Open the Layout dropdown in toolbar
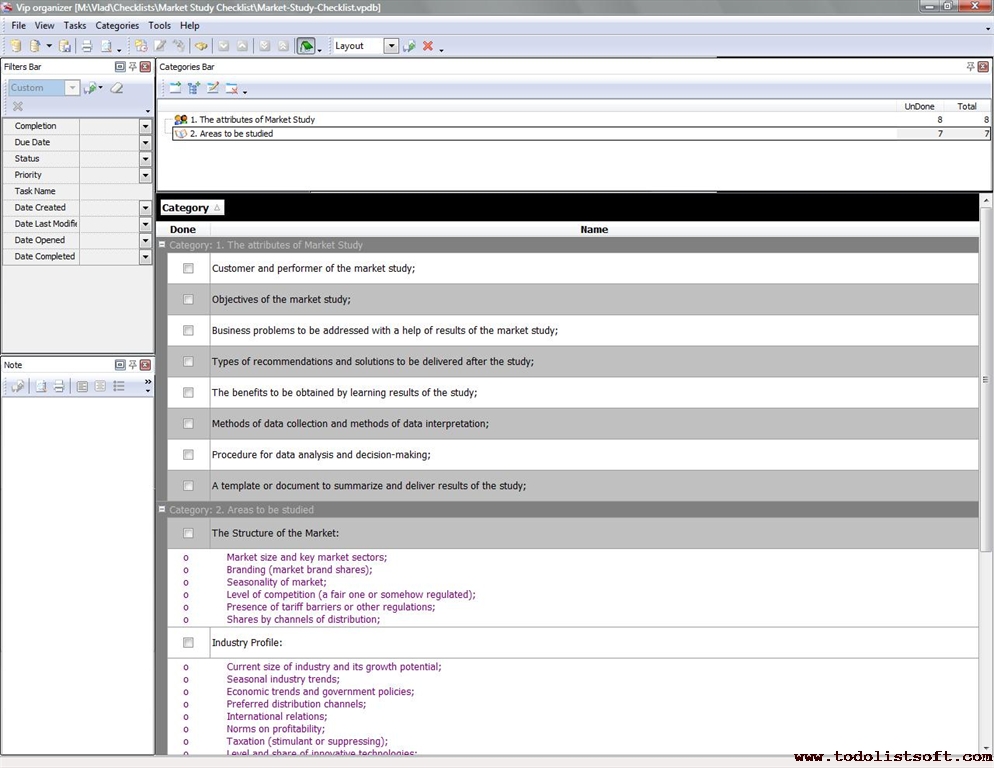 pos(391,46)
